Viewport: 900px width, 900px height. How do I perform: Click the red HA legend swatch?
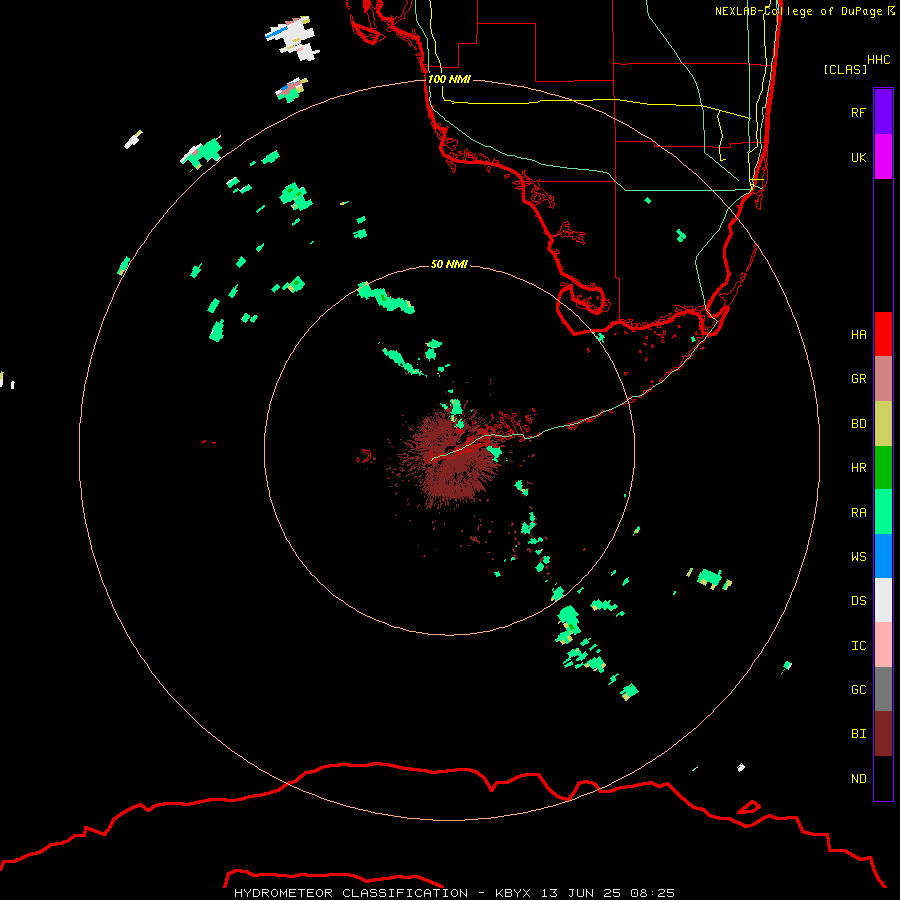pyautogui.click(x=883, y=334)
